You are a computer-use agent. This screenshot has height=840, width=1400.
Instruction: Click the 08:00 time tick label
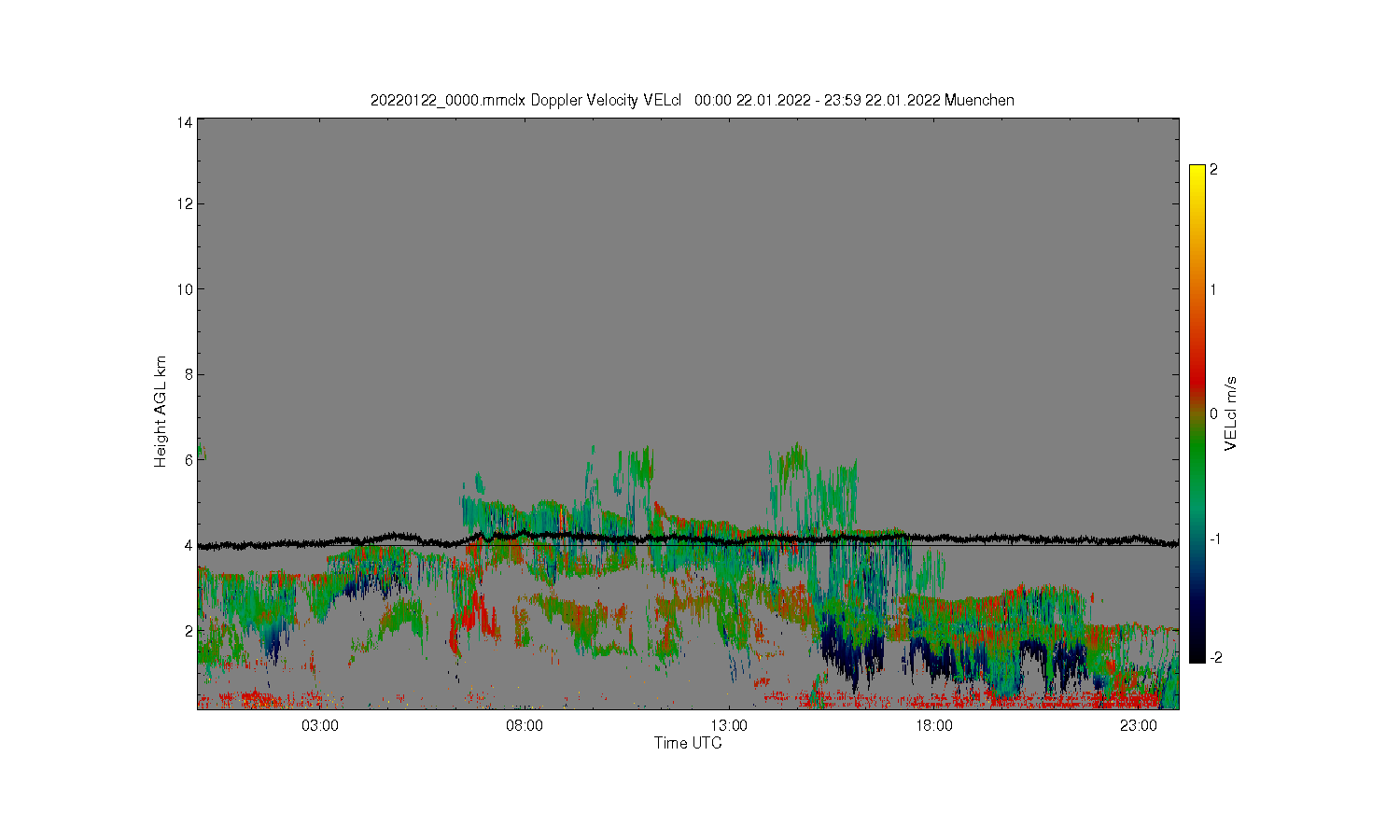[x=525, y=726]
